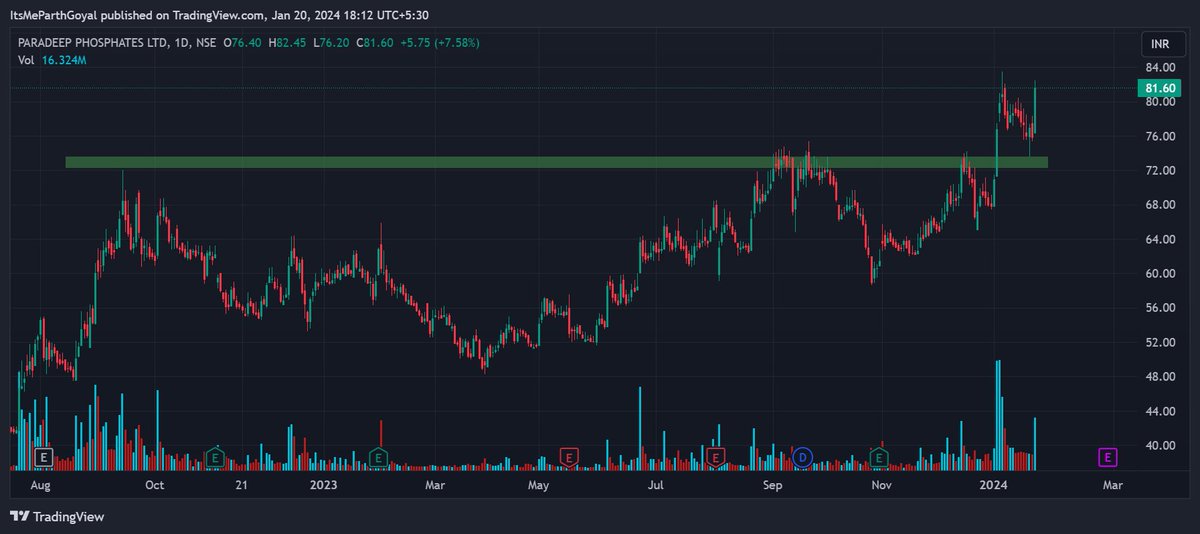This screenshot has height=534, width=1200.
Task: Click the Nov label on time axis
Action: 881,485
